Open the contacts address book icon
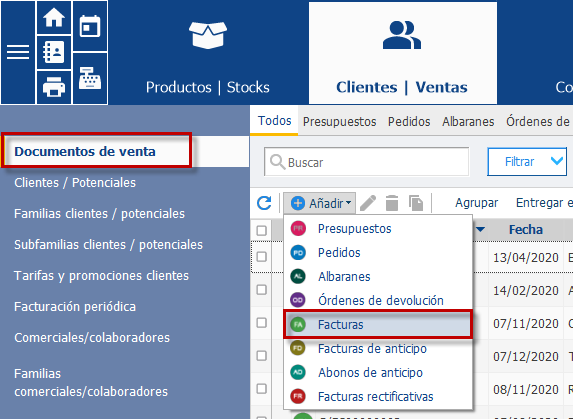 pyautogui.click(x=54, y=52)
